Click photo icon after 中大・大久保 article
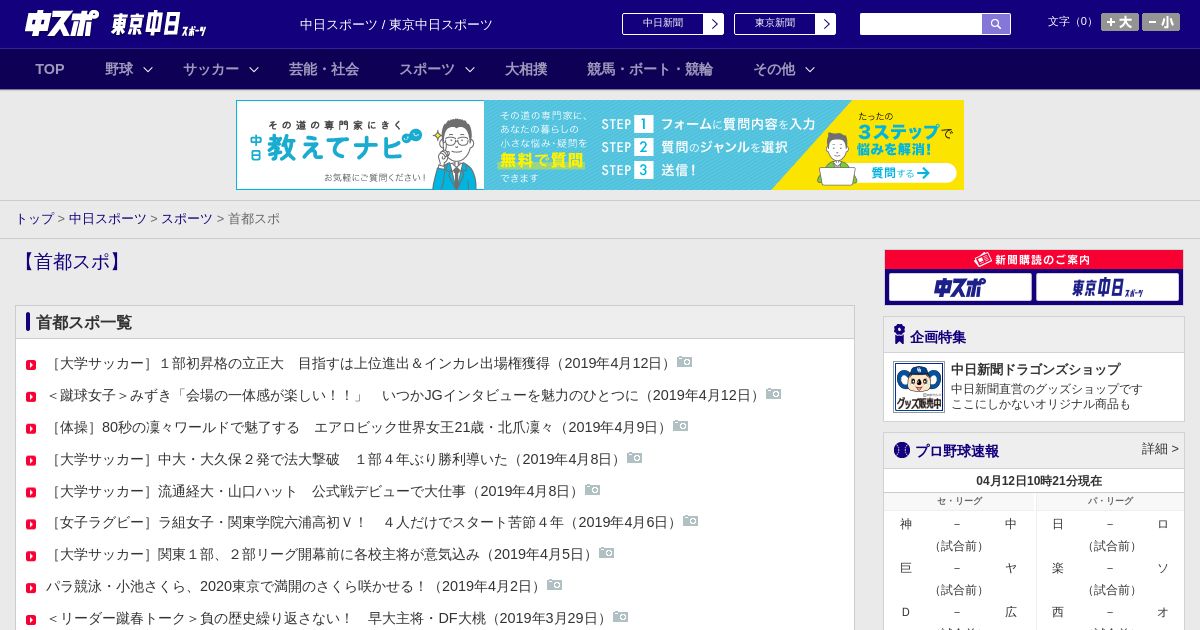 [x=635, y=458]
